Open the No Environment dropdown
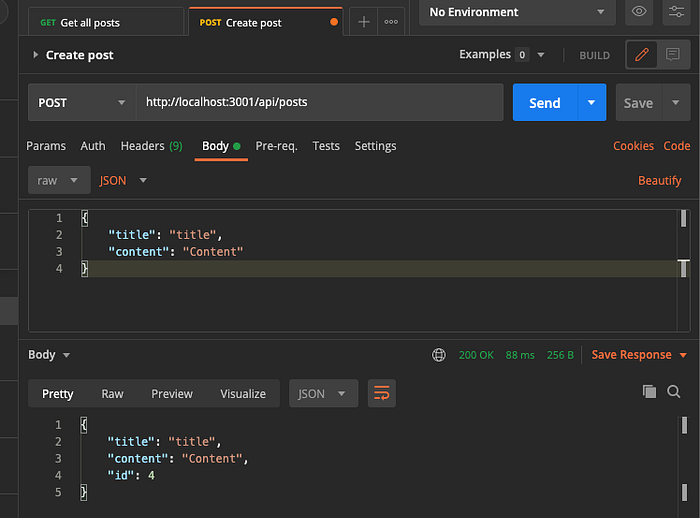Viewport: 700px width, 518px height. click(x=517, y=12)
